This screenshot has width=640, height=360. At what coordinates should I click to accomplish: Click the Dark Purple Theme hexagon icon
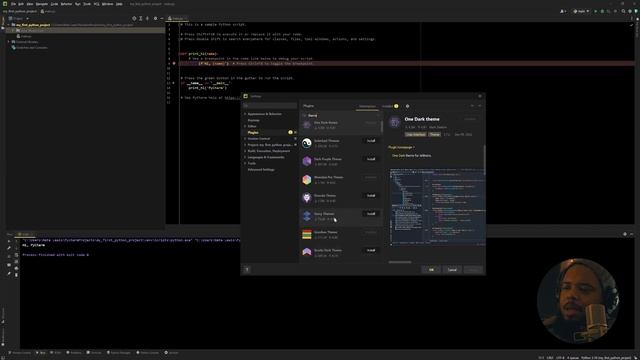click(307, 161)
